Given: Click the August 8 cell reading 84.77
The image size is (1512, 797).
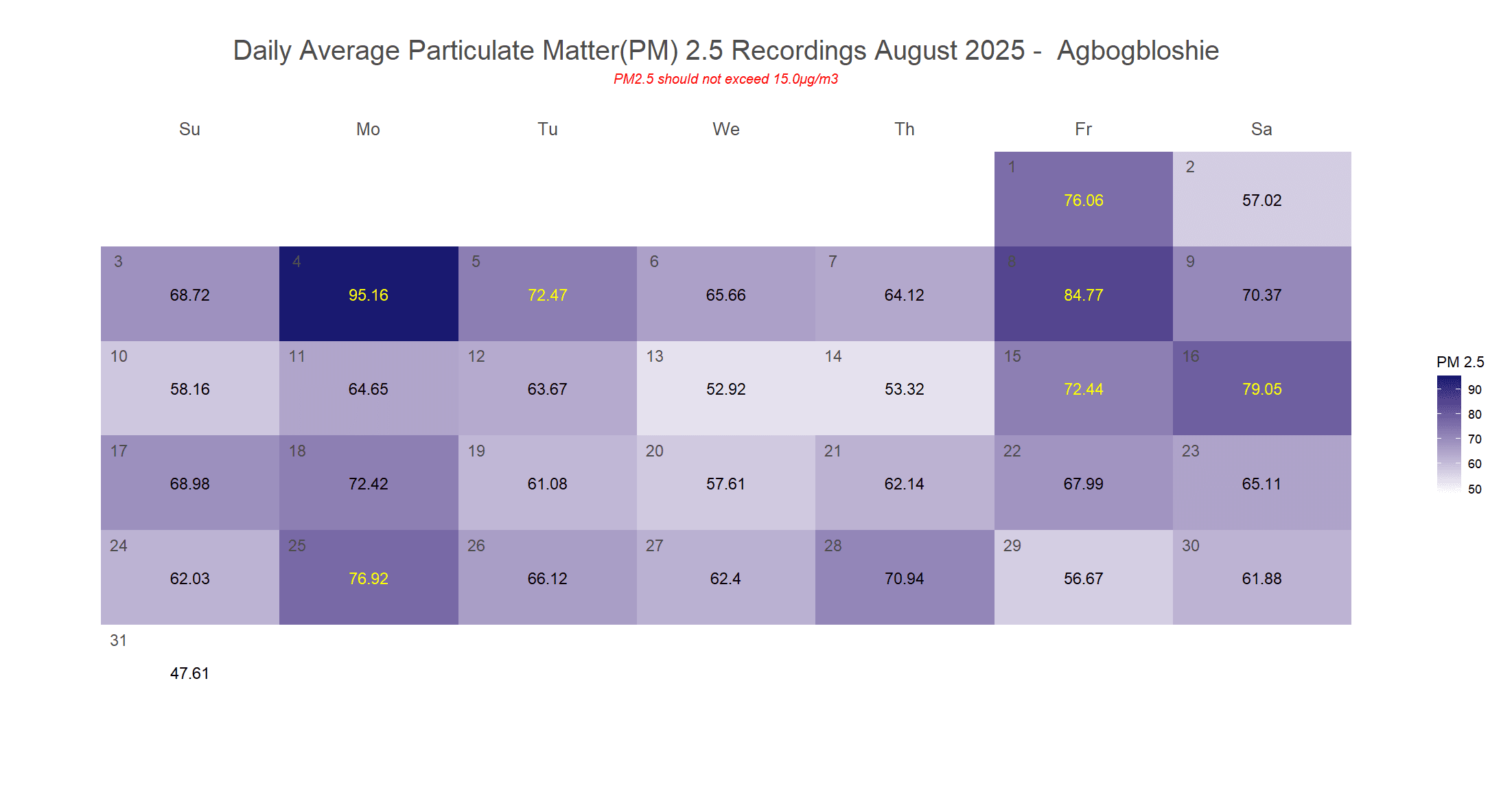Looking at the screenshot, I should (1083, 294).
